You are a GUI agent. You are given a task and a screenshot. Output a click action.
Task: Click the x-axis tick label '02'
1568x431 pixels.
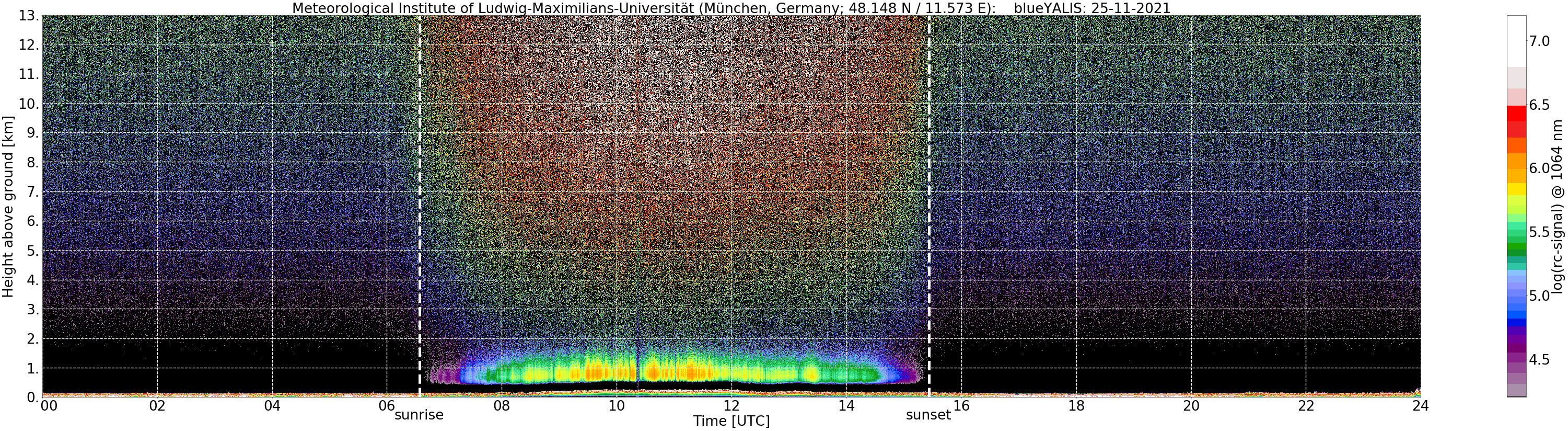157,405
